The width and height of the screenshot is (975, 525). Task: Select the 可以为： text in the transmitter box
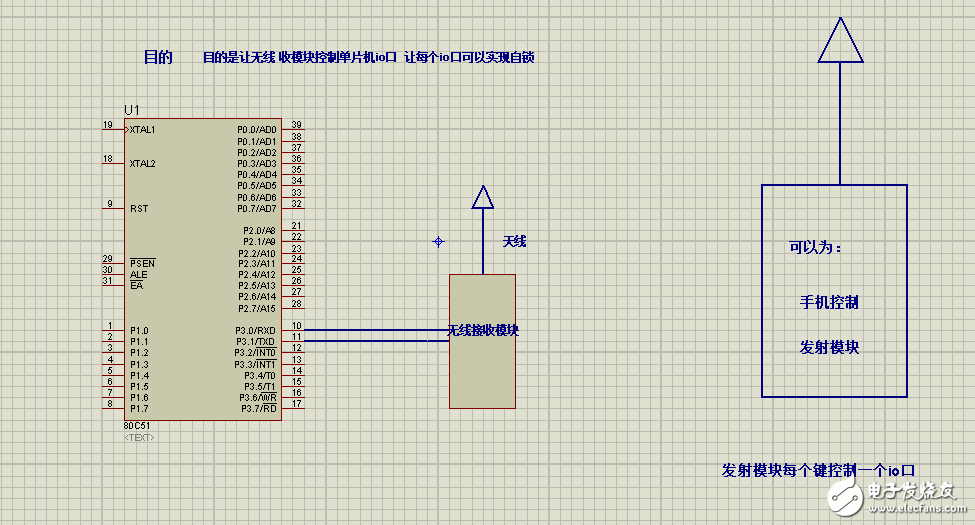pos(815,248)
